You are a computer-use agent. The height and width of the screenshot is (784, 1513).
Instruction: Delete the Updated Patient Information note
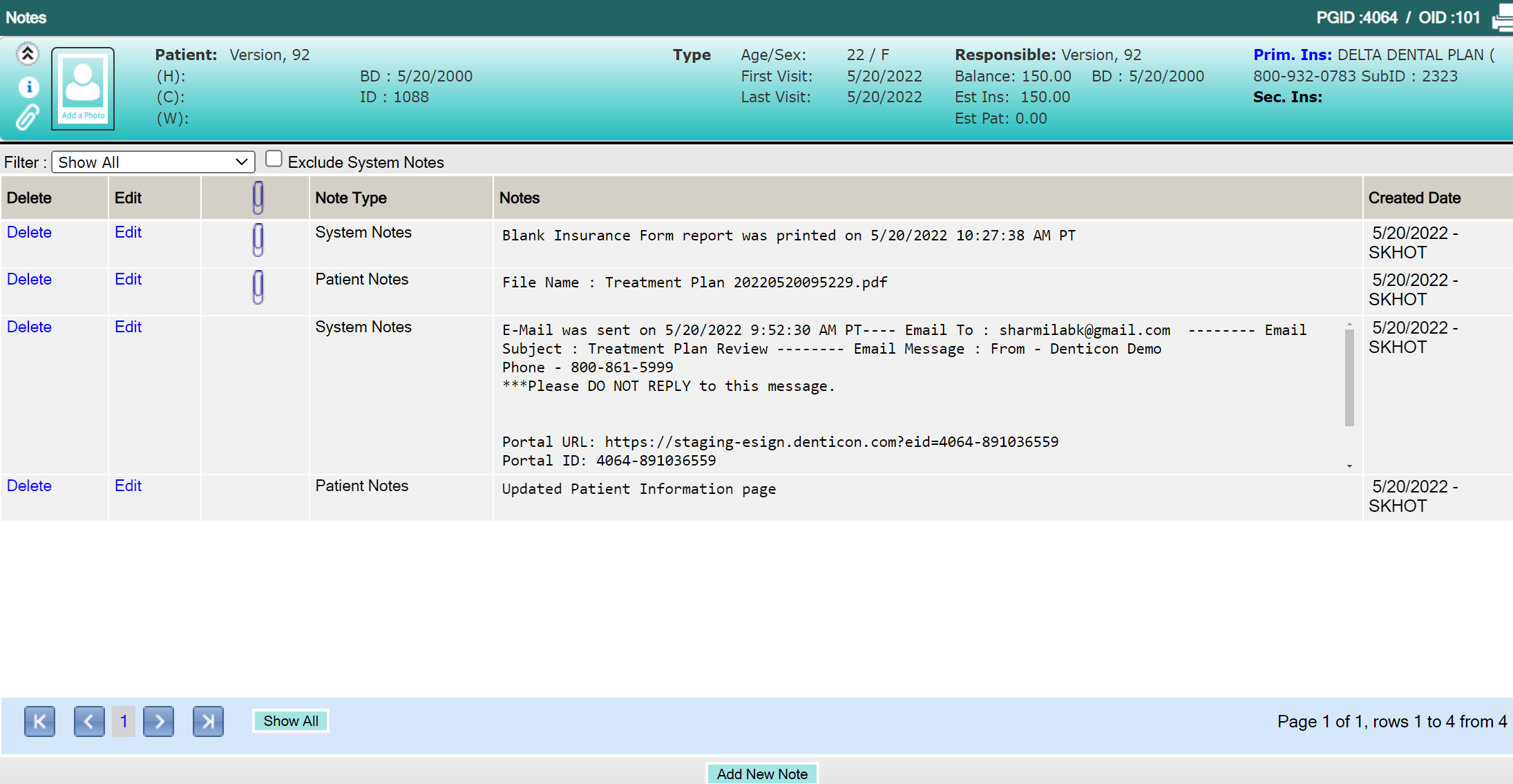[29, 486]
